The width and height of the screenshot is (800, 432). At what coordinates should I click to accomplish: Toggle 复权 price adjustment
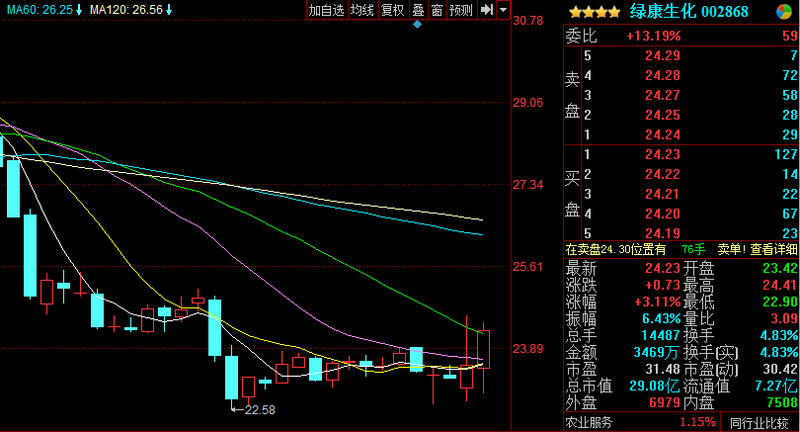tap(393, 10)
